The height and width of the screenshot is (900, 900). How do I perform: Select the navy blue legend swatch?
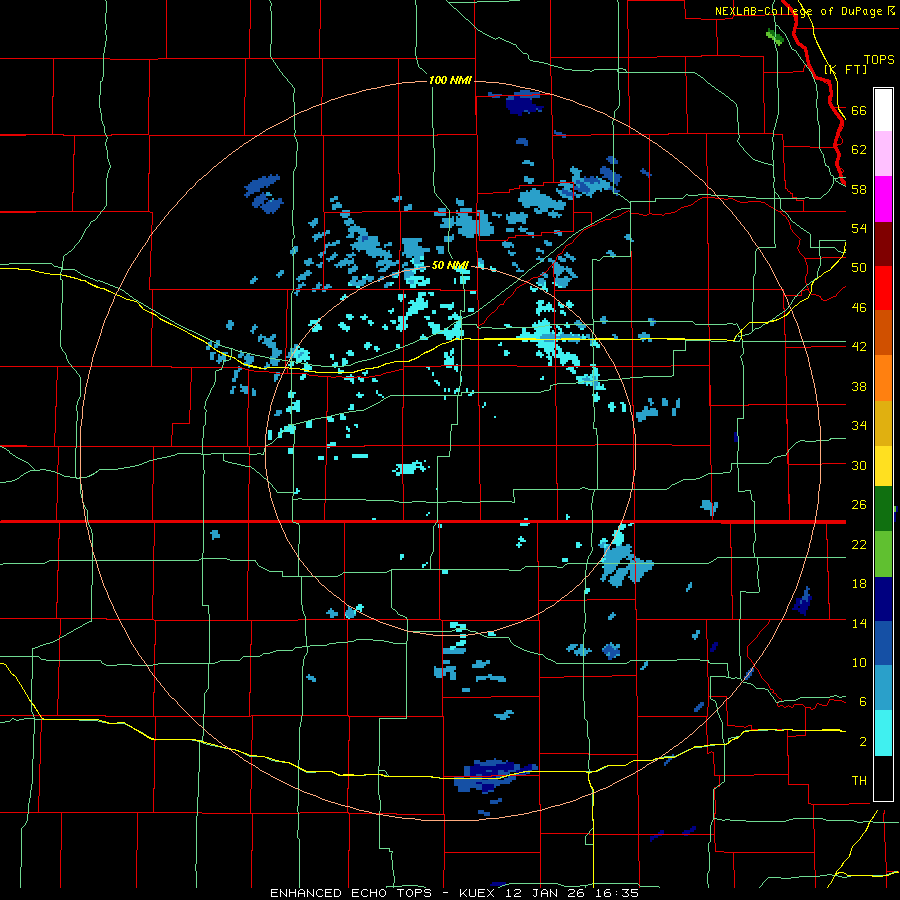point(883,599)
